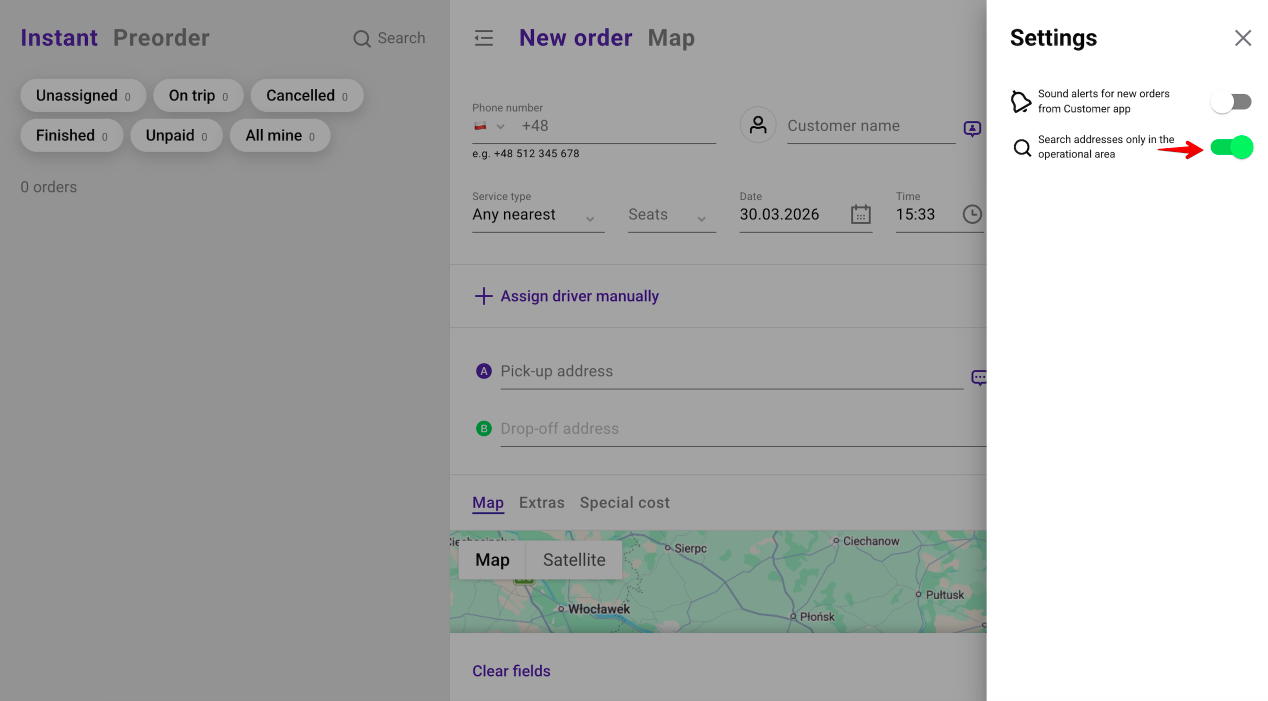Switch to the Preorder tab
The height and width of the screenshot is (701, 1268).
coord(161,38)
